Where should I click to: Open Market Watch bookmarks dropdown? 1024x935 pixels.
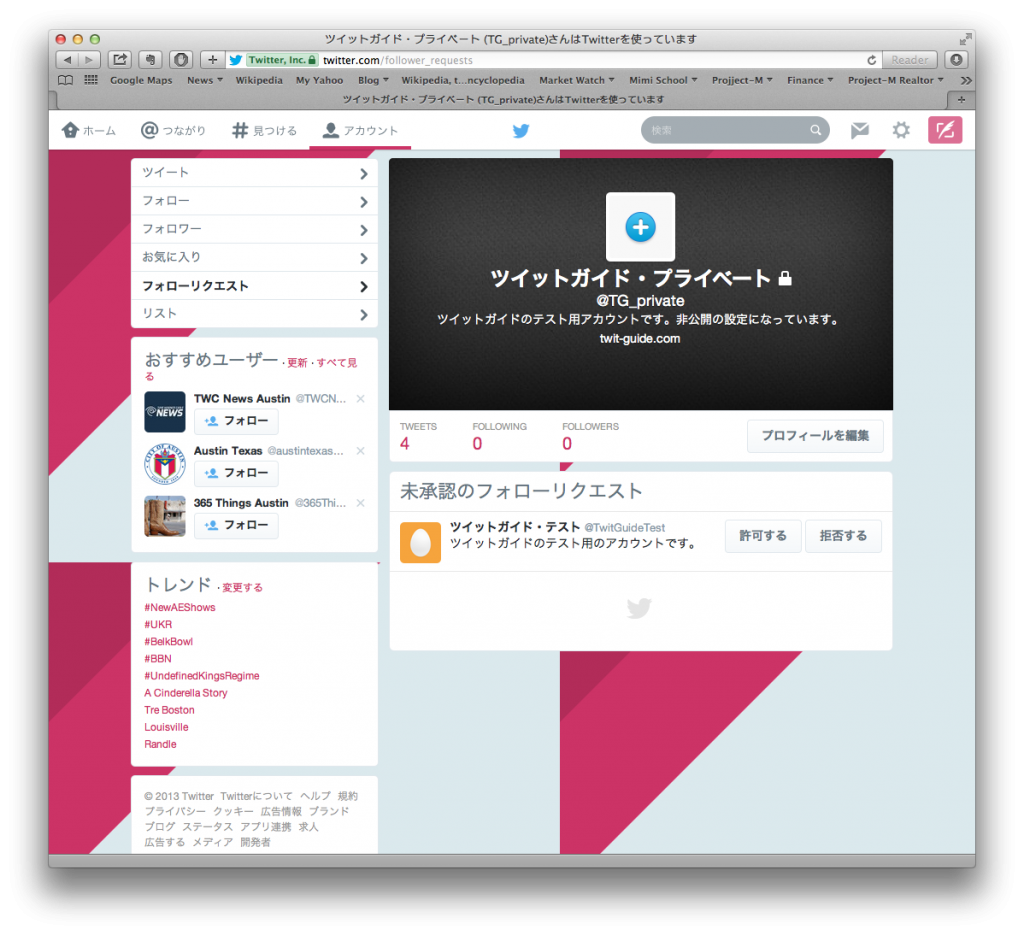tap(577, 80)
